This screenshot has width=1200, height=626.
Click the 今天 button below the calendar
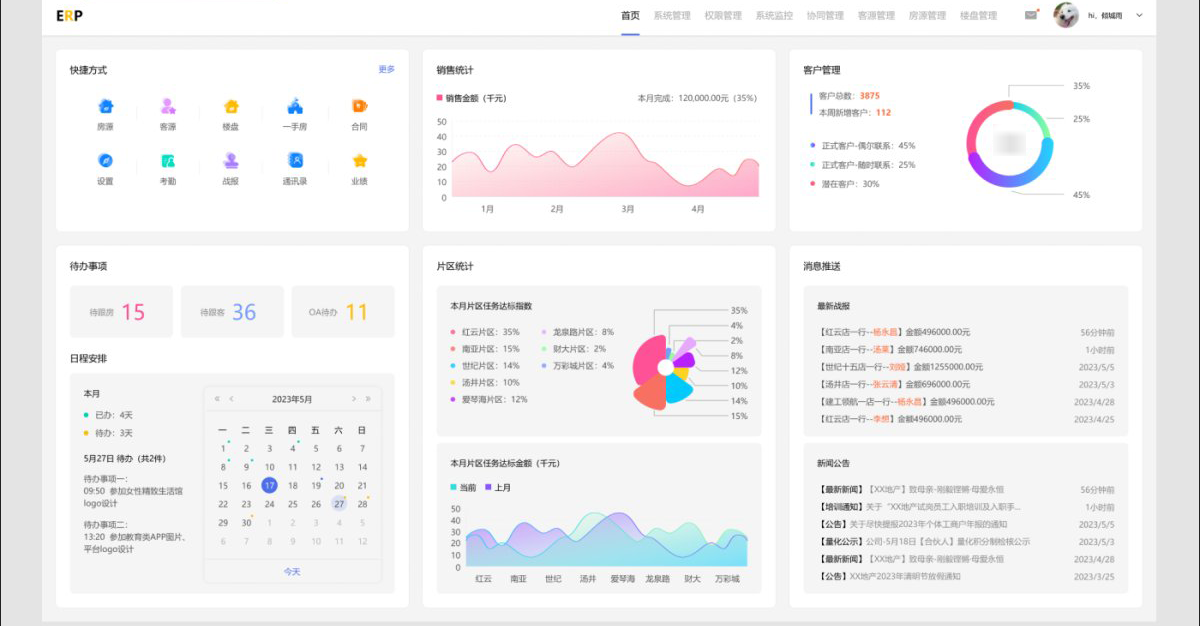[x=292, y=572]
